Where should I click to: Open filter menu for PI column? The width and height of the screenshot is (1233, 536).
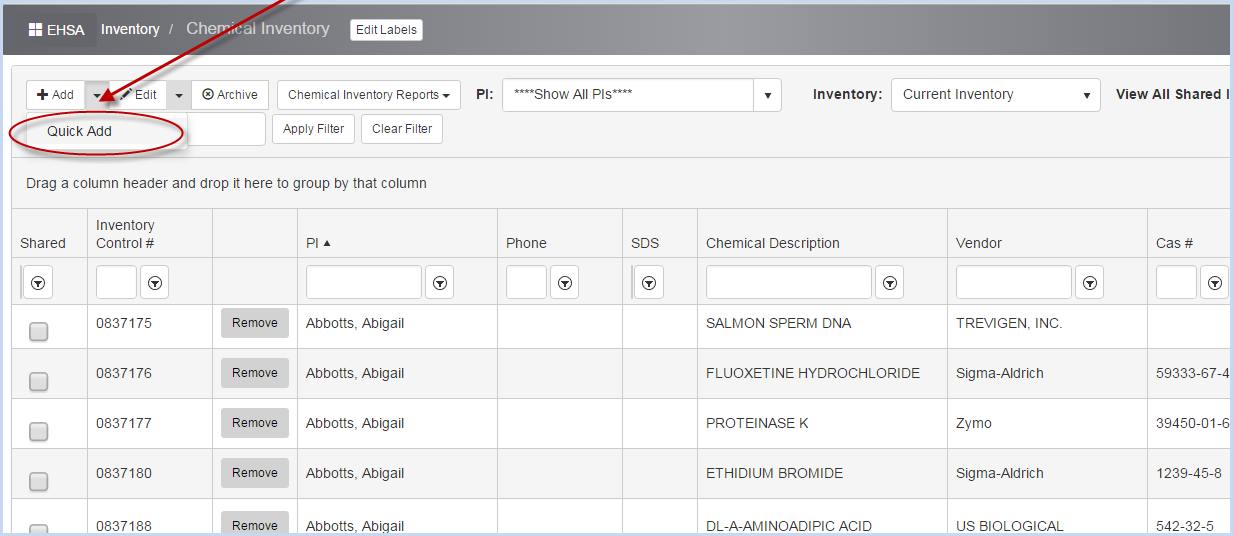click(440, 284)
